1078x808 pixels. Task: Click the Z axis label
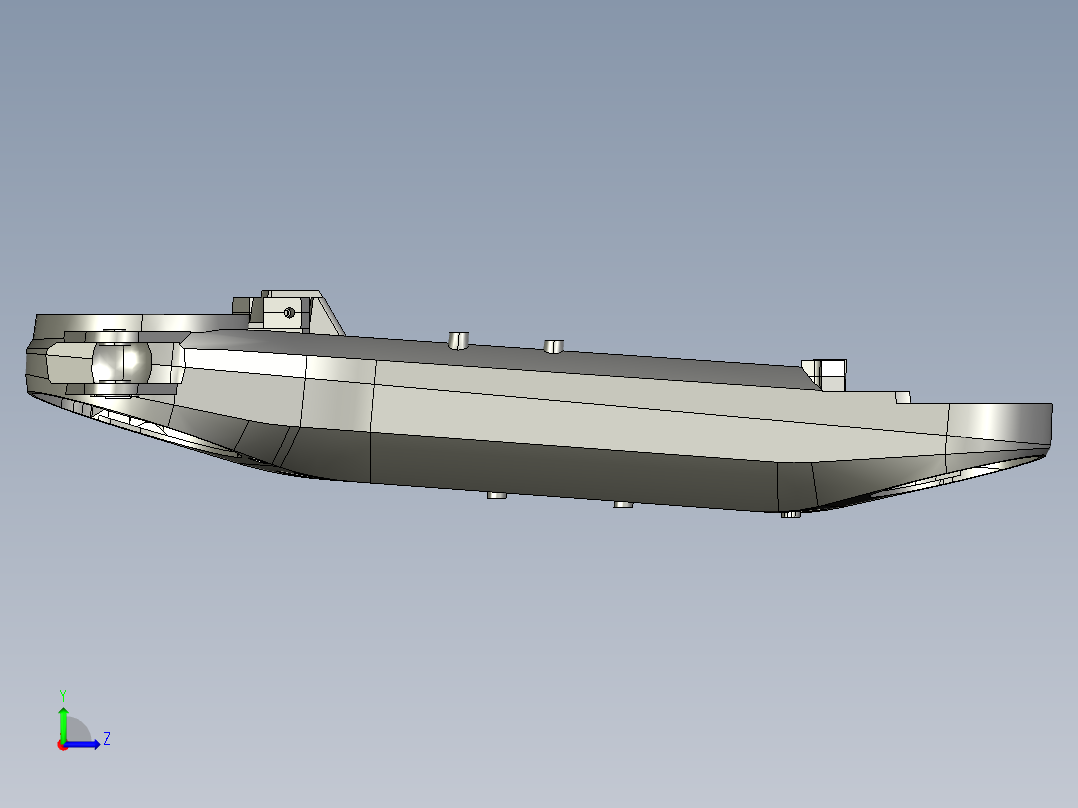(108, 738)
